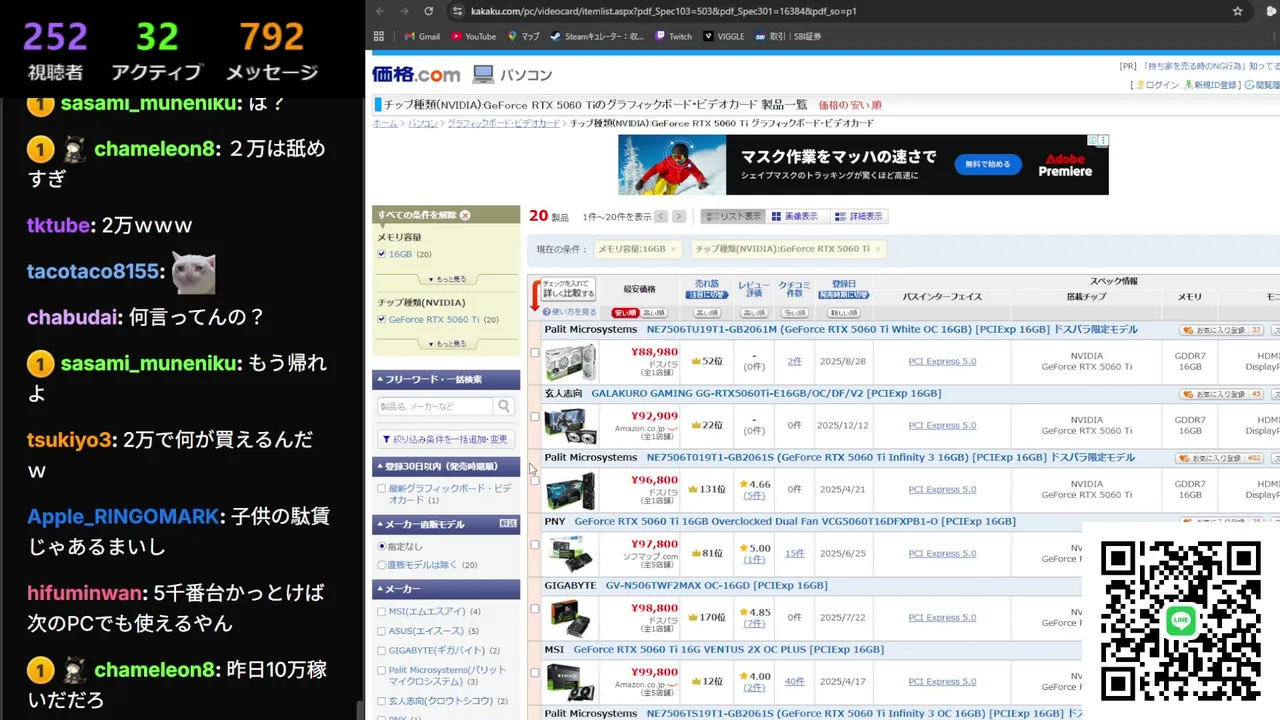Remove the チップ種類 RTX 5060 Ti condition tag
The height and width of the screenshot is (720, 1280).
(877, 249)
